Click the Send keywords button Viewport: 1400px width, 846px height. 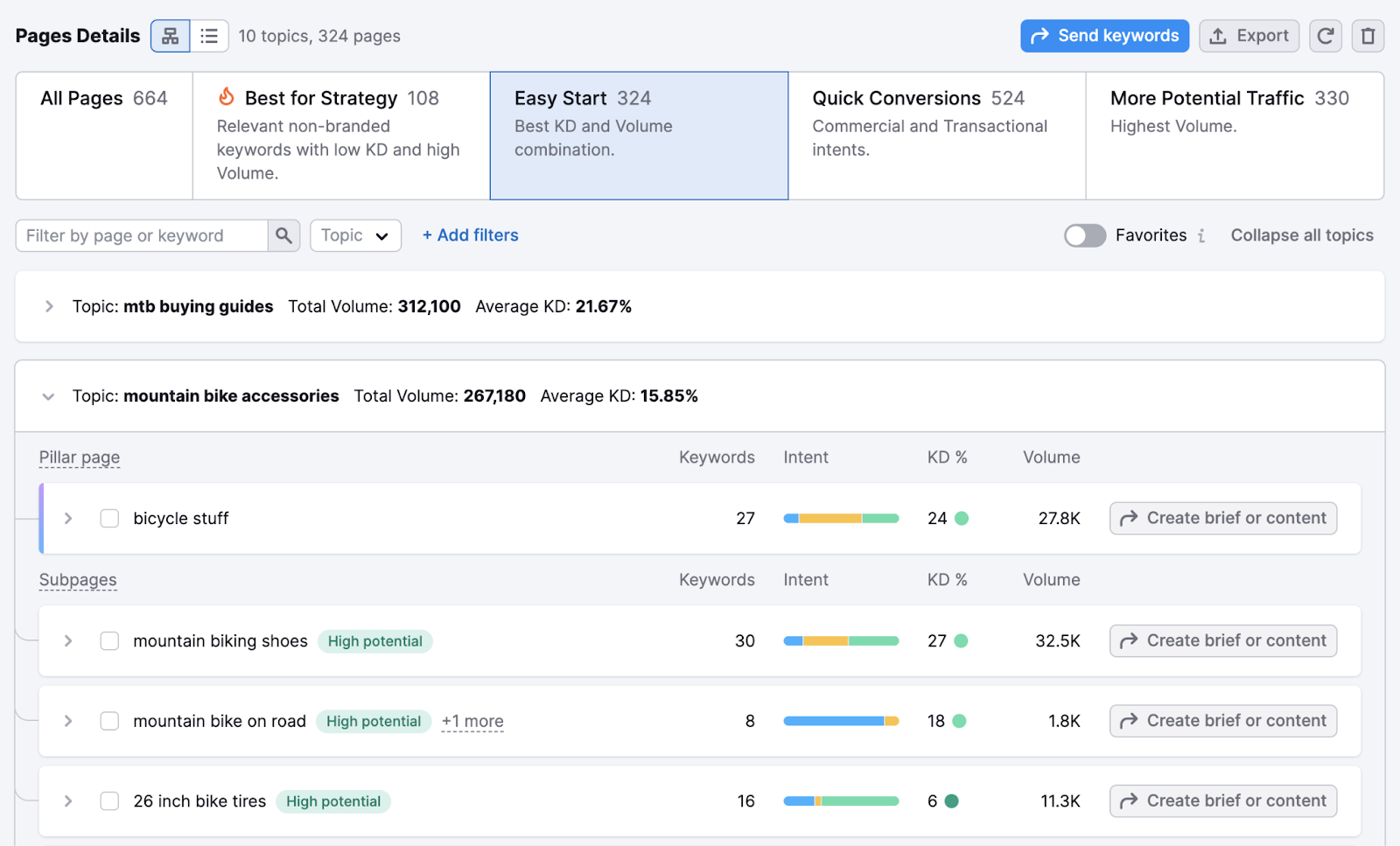(1104, 36)
